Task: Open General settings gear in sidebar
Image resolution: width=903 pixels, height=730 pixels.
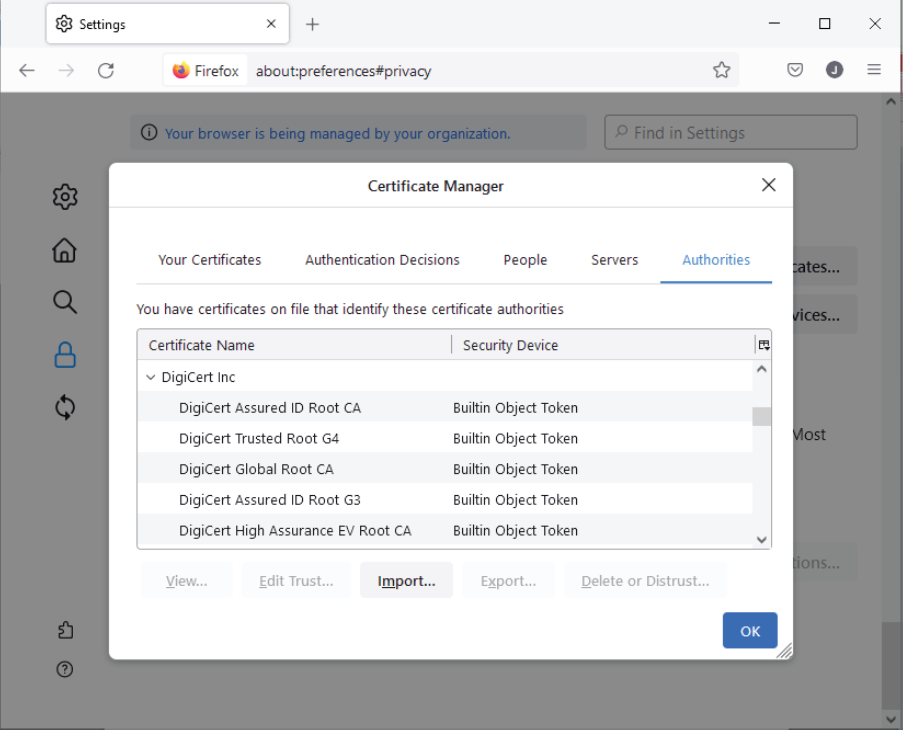Action: [65, 197]
